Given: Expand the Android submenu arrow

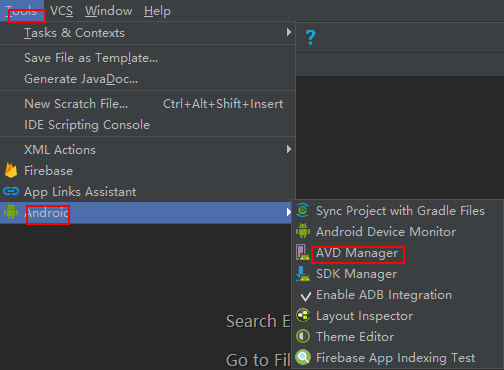Looking at the screenshot, I should pos(289,212).
